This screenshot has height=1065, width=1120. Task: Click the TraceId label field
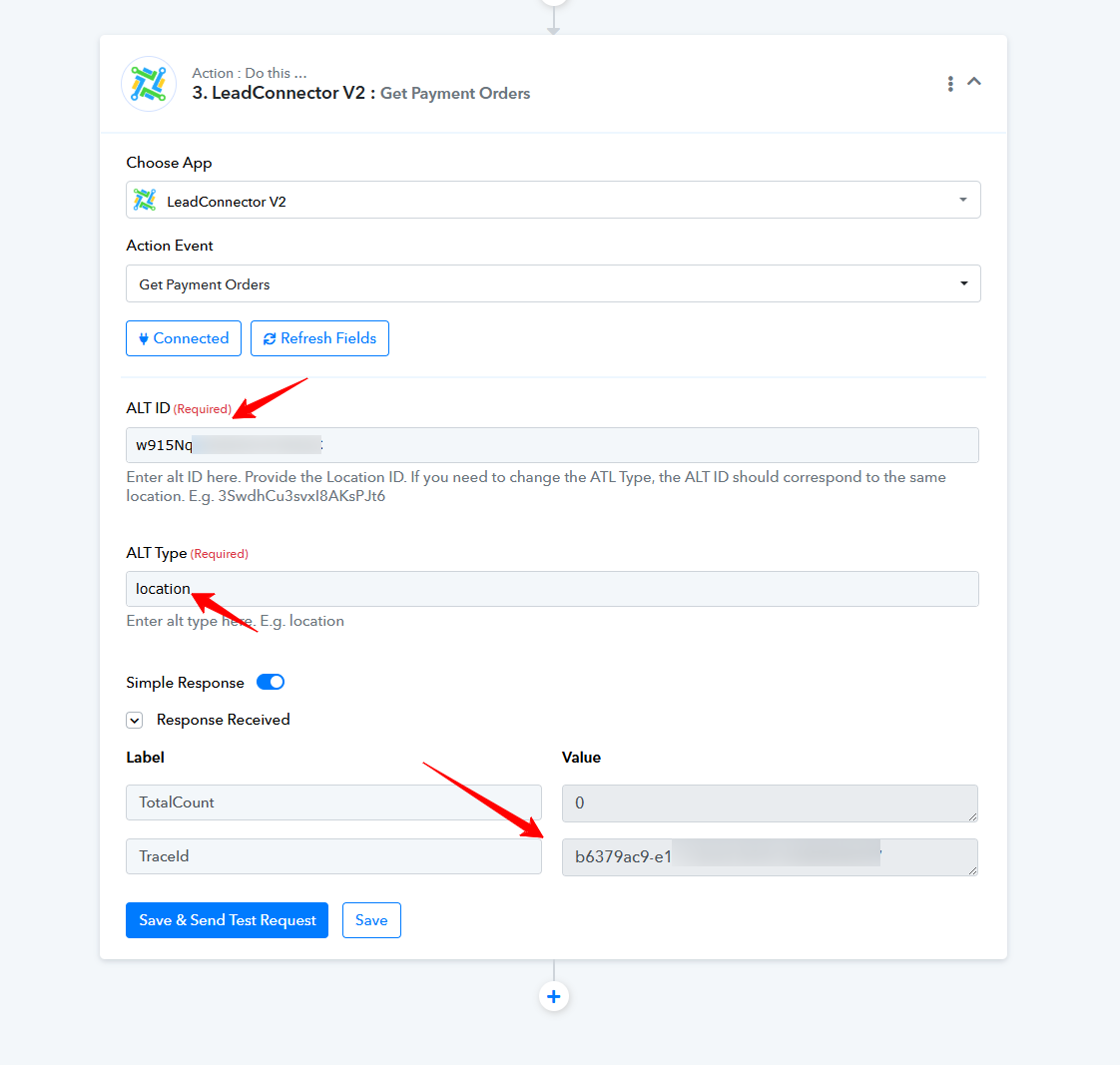tap(333, 856)
